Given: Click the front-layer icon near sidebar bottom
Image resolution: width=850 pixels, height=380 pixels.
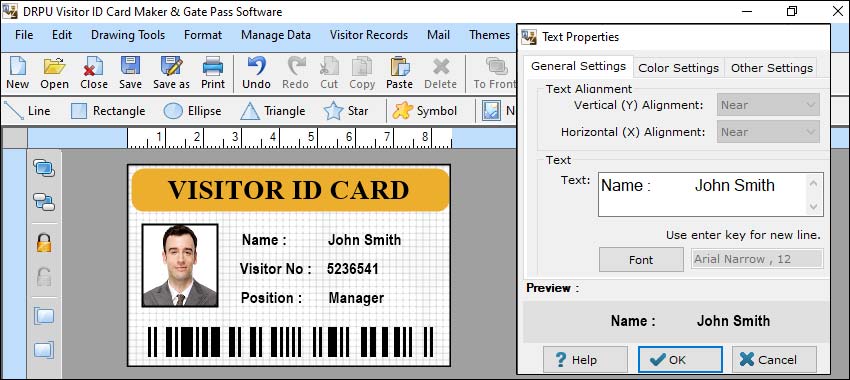Looking at the screenshot, I should (x=44, y=315).
